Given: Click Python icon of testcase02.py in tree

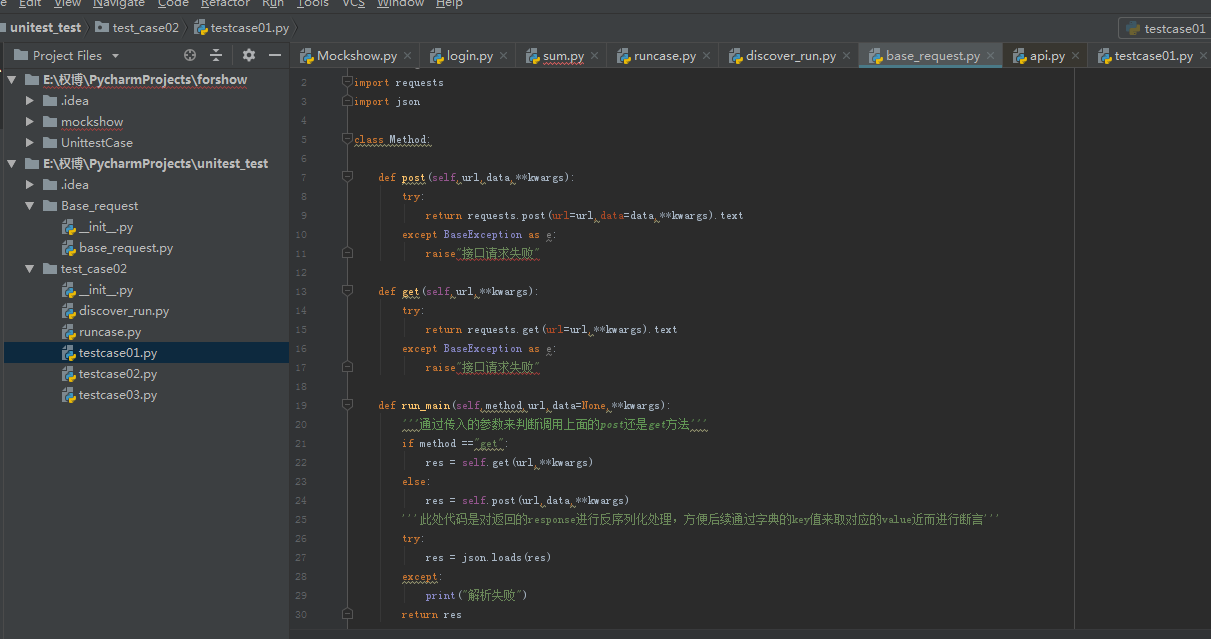Looking at the screenshot, I should pyautogui.click(x=69, y=374).
